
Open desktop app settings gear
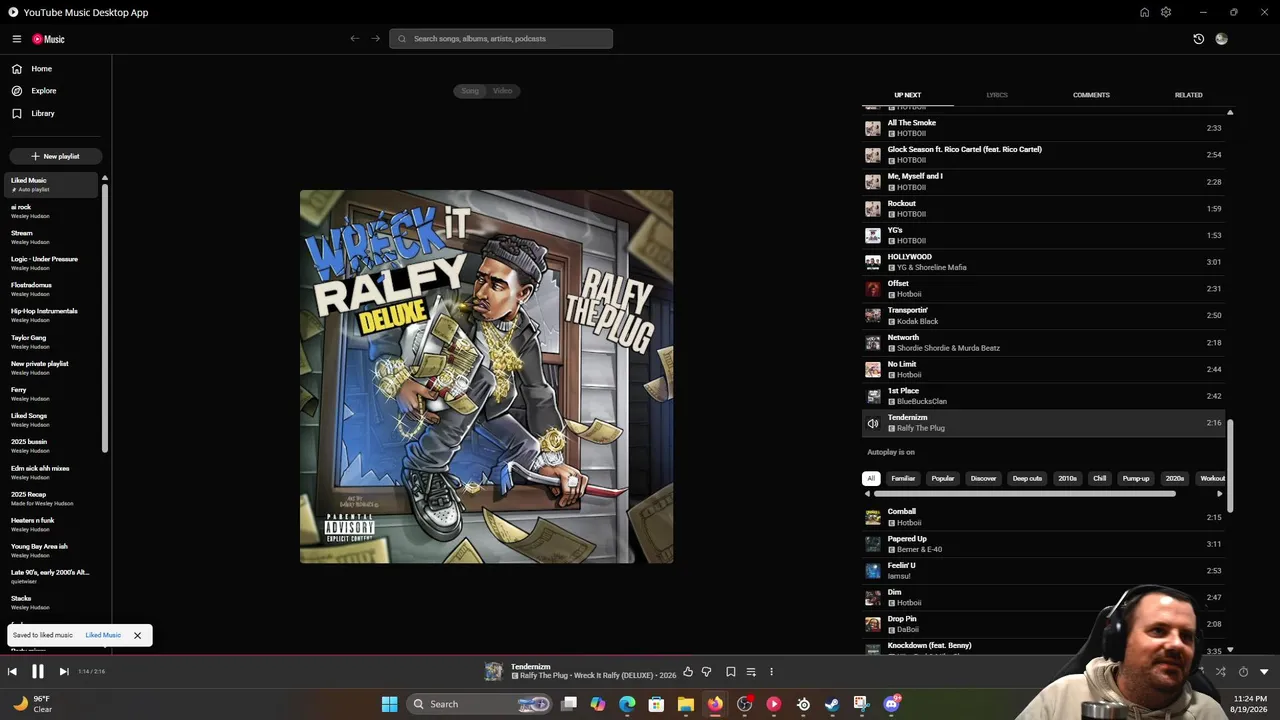(x=1166, y=12)
